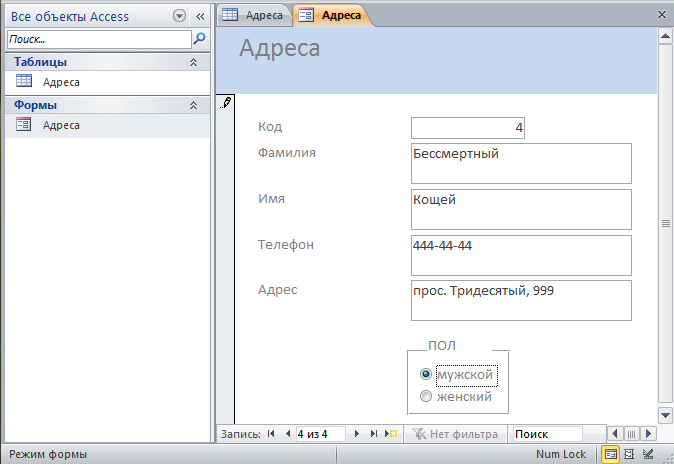This screenshot has height=464, width=674.
Task: Click the Таблицы group header
Action: point(107,62)
